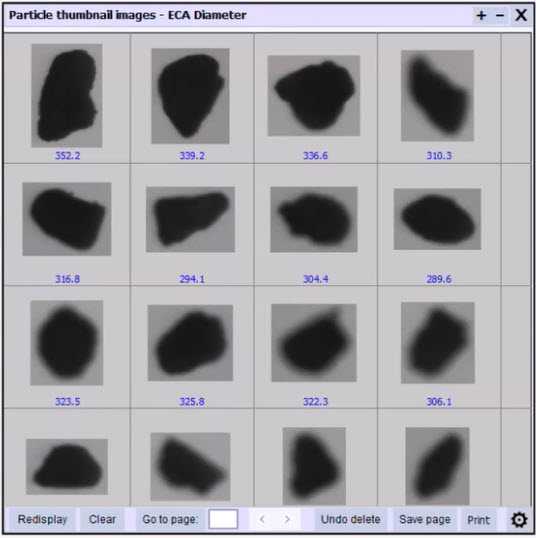This screenshot has height=538, width=536.
Task: Go to the previous thumbnail page arrow
Action: (x=262, y=519)
